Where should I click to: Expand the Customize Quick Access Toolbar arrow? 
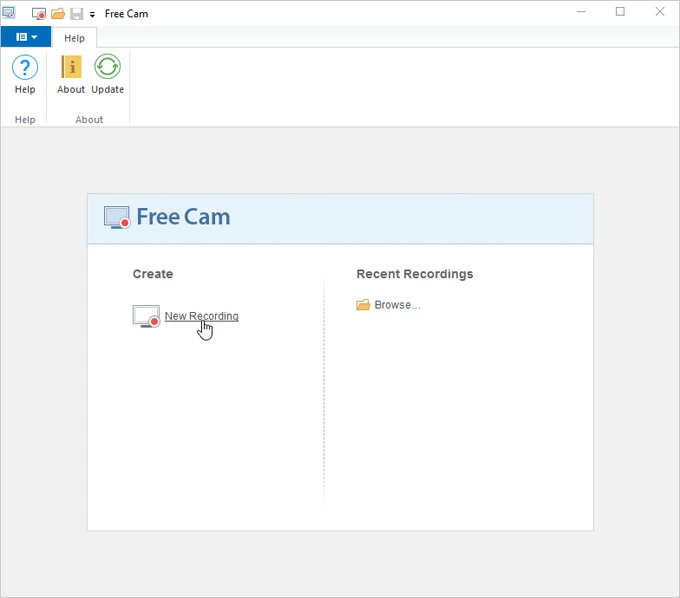[x=92, y=15]
